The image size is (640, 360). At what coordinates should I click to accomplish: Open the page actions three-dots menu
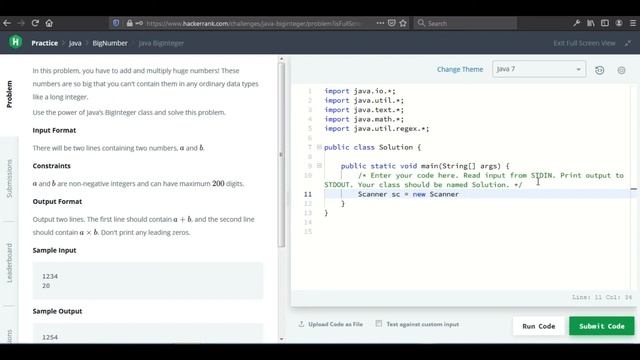380,23
